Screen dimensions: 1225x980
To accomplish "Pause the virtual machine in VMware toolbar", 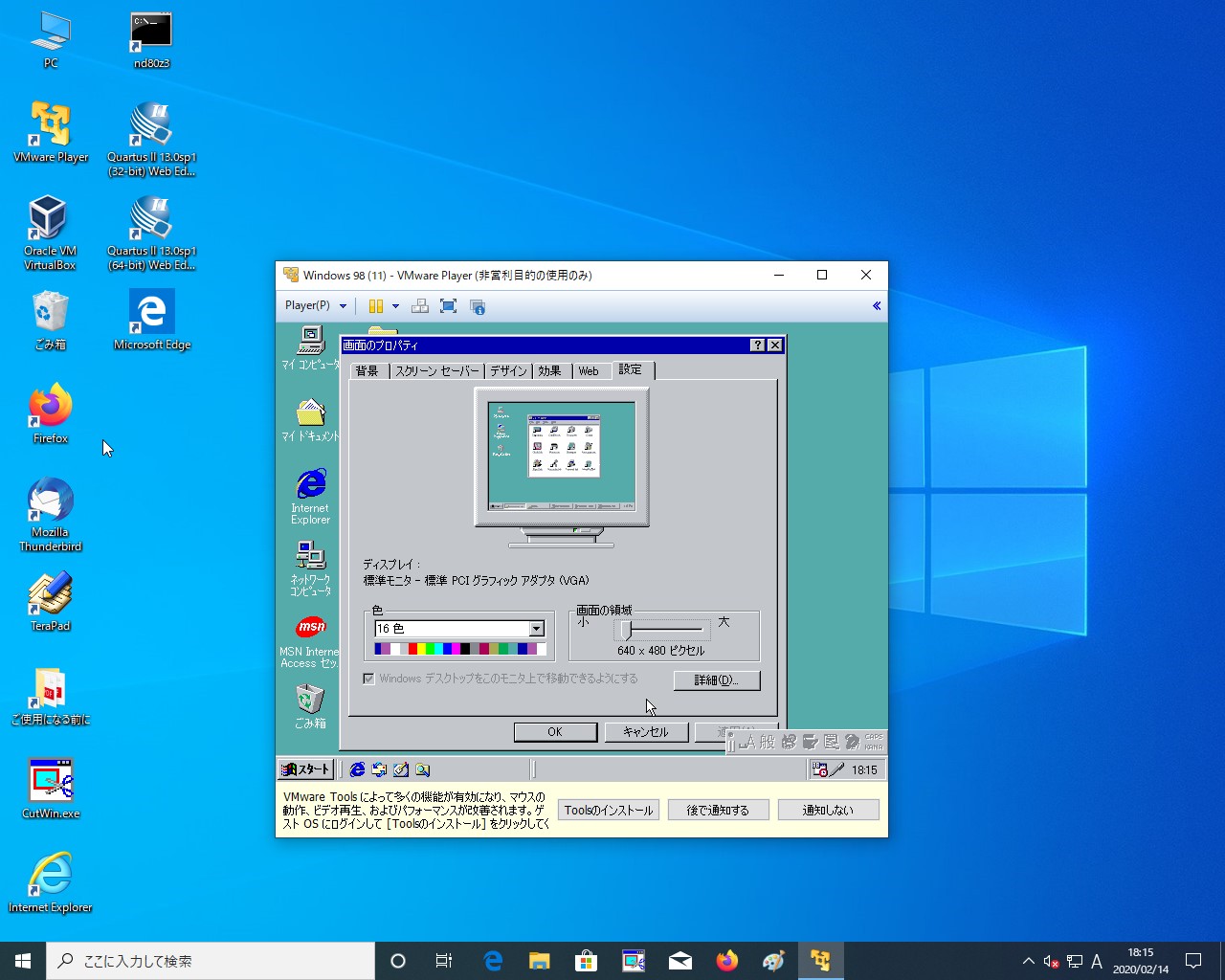I will coord(376,306).
